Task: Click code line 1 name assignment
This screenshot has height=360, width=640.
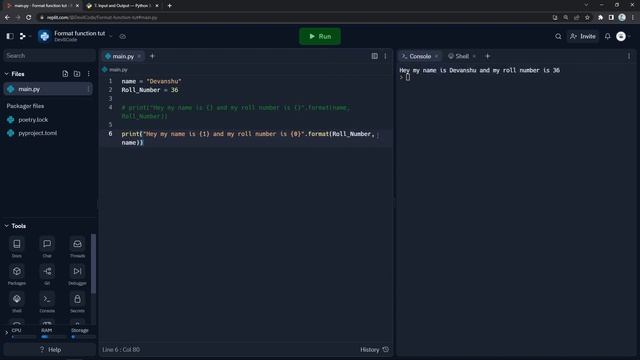Action: tap(151, 81)
